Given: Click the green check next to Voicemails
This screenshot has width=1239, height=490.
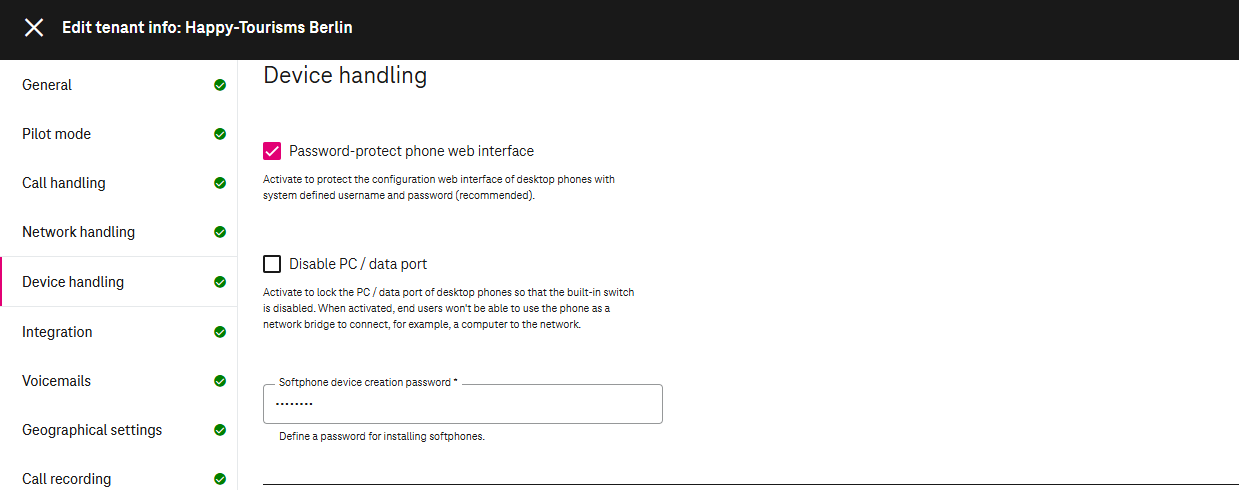Looking at the screenshot, I should coord(220,381).
